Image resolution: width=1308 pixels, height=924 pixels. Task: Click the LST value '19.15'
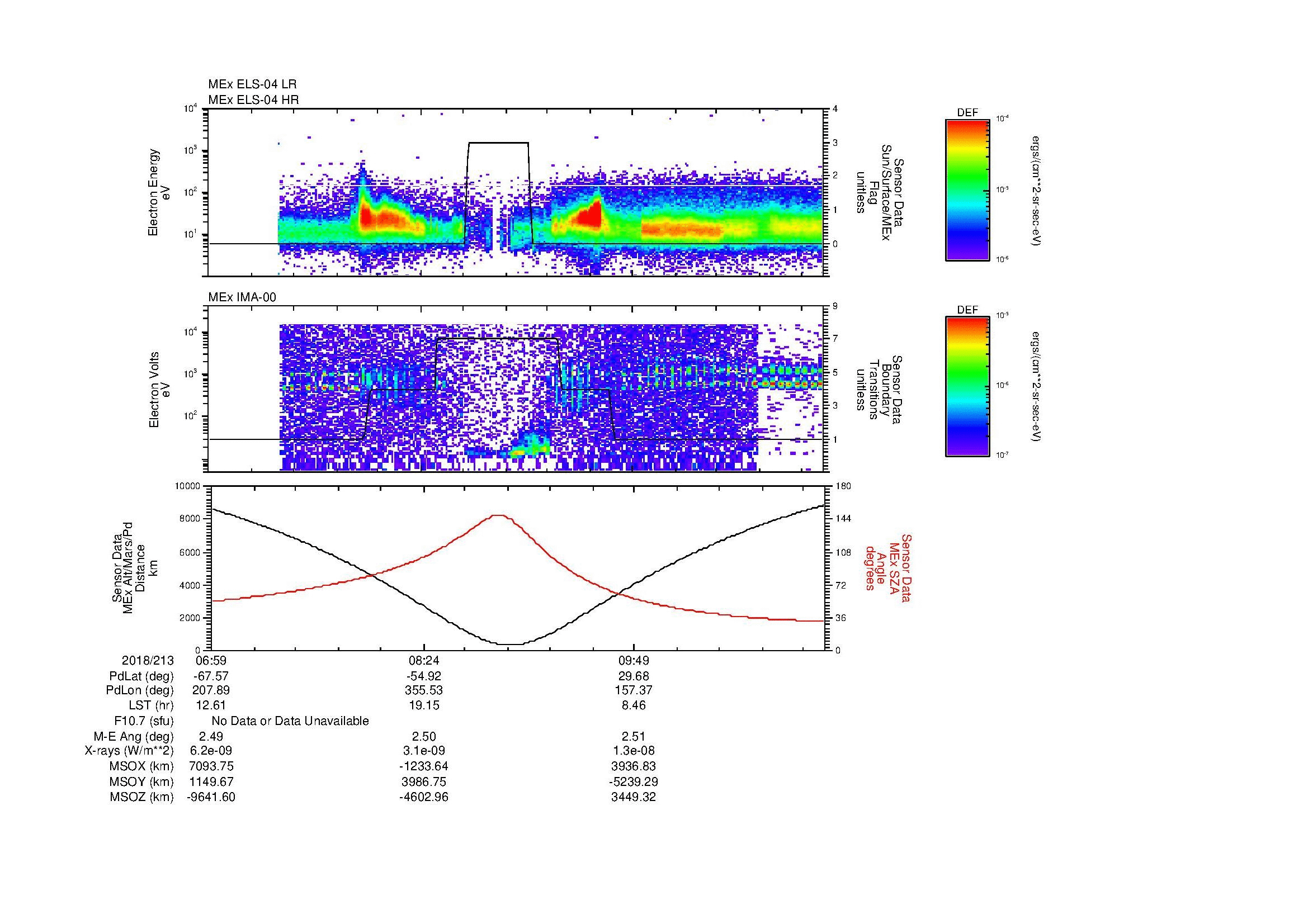point(424,706)
